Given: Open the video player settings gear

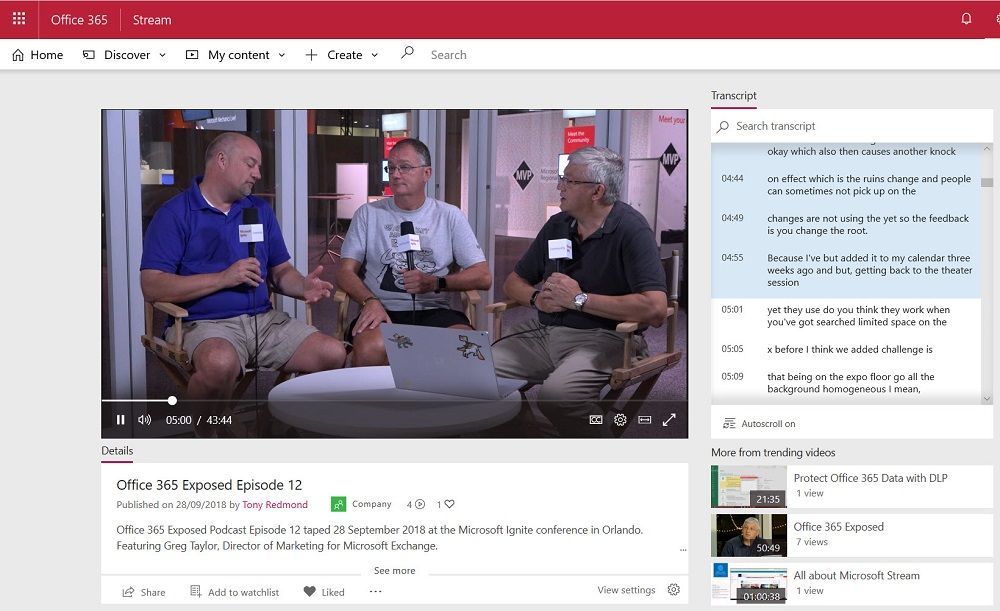Looking at the screenshot, I should point(621,421).
